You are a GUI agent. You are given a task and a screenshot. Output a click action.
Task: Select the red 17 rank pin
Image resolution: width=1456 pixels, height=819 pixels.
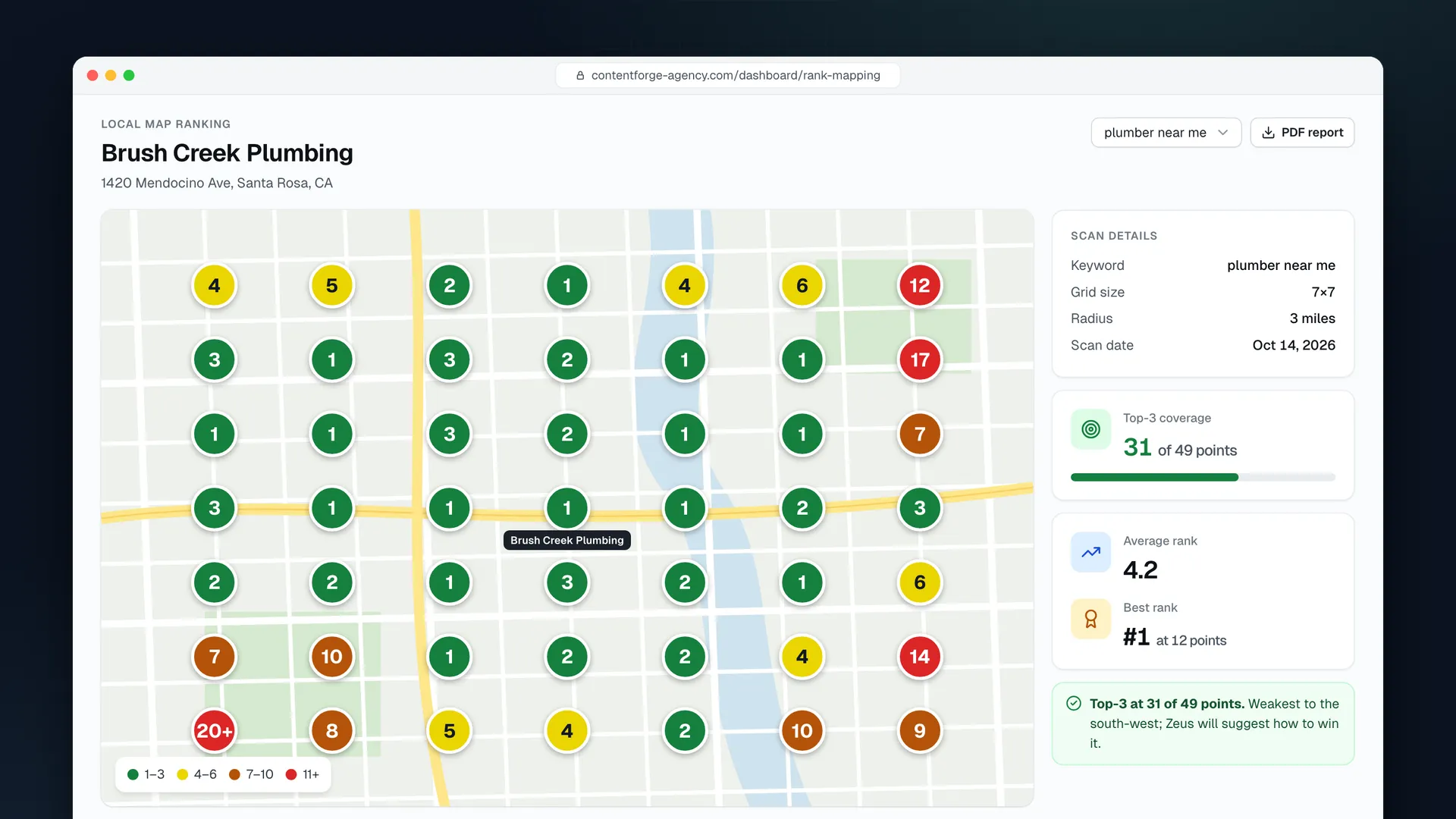(920, 359)
